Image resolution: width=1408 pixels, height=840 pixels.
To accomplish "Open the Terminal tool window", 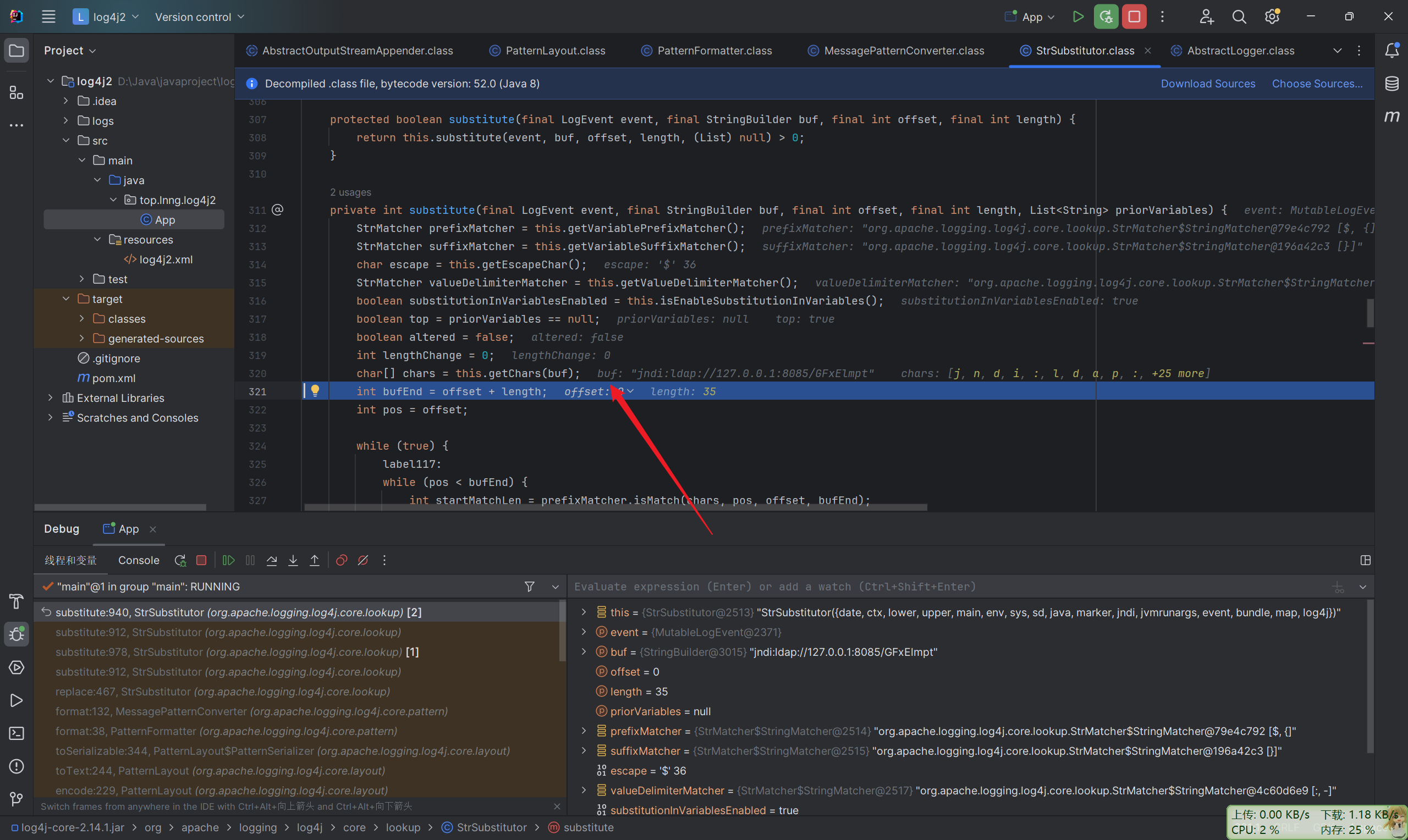I will [x=16, y=733].
